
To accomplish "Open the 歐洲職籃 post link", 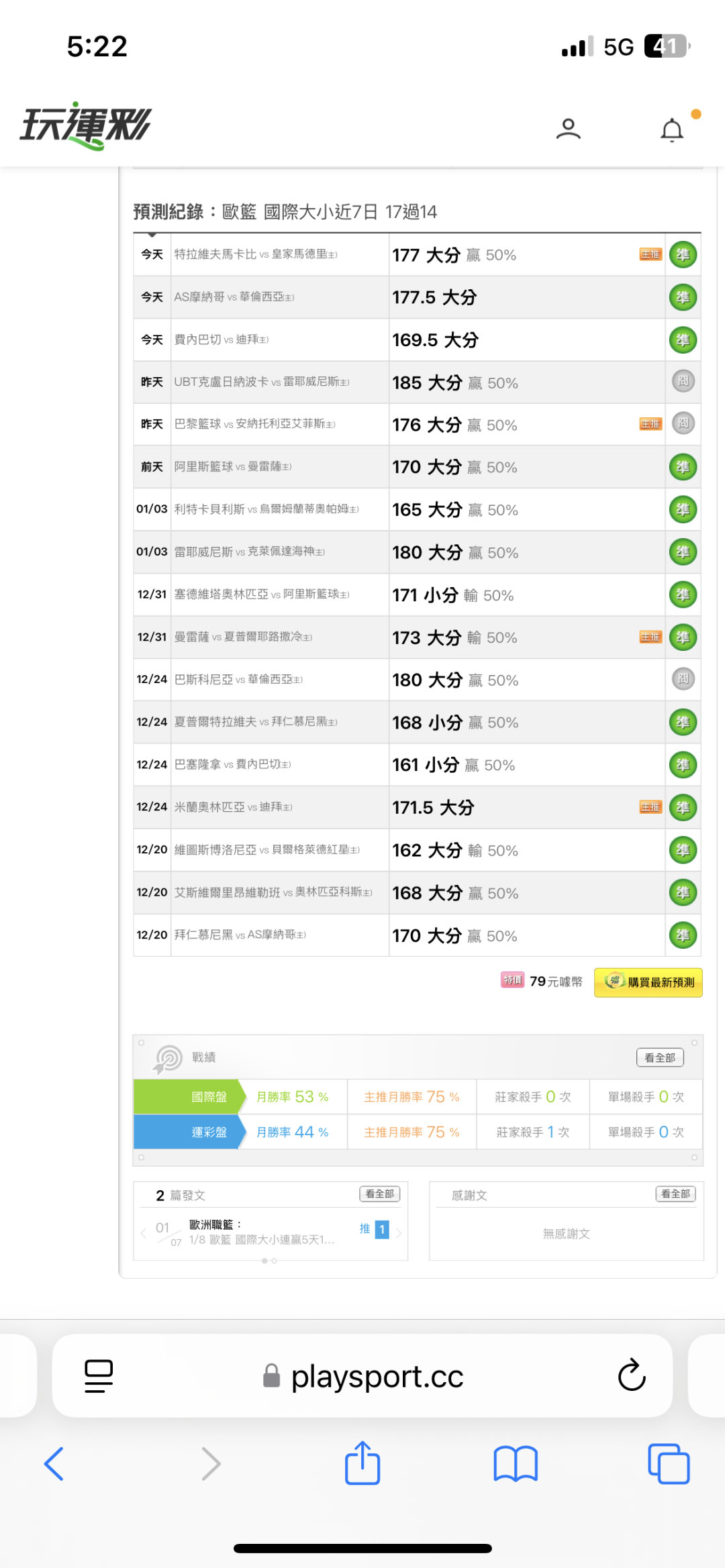I will [x=260, y=1233].
